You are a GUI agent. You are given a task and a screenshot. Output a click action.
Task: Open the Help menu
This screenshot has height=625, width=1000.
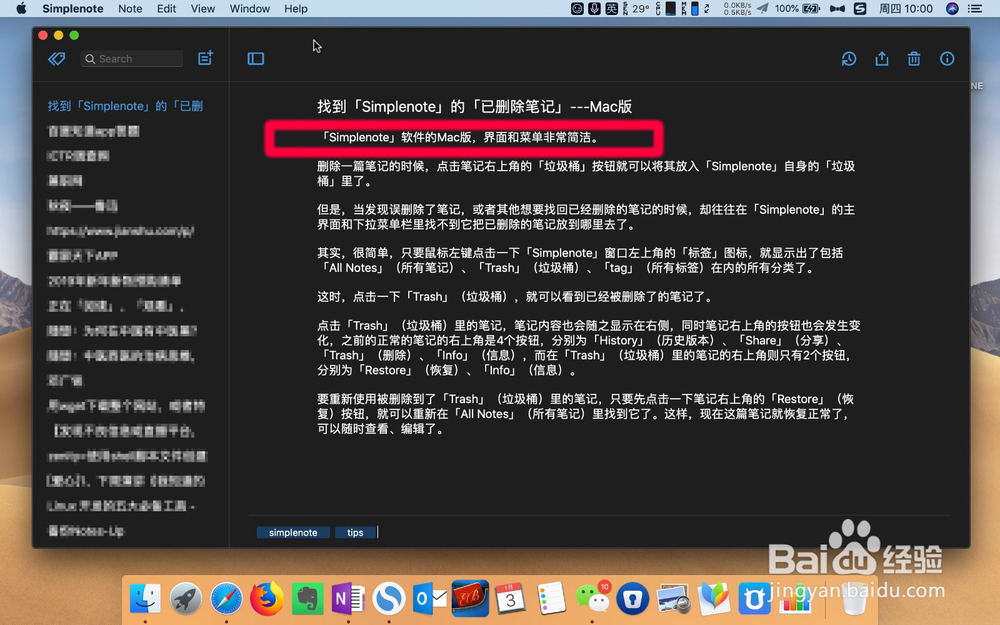coord(296,8)
